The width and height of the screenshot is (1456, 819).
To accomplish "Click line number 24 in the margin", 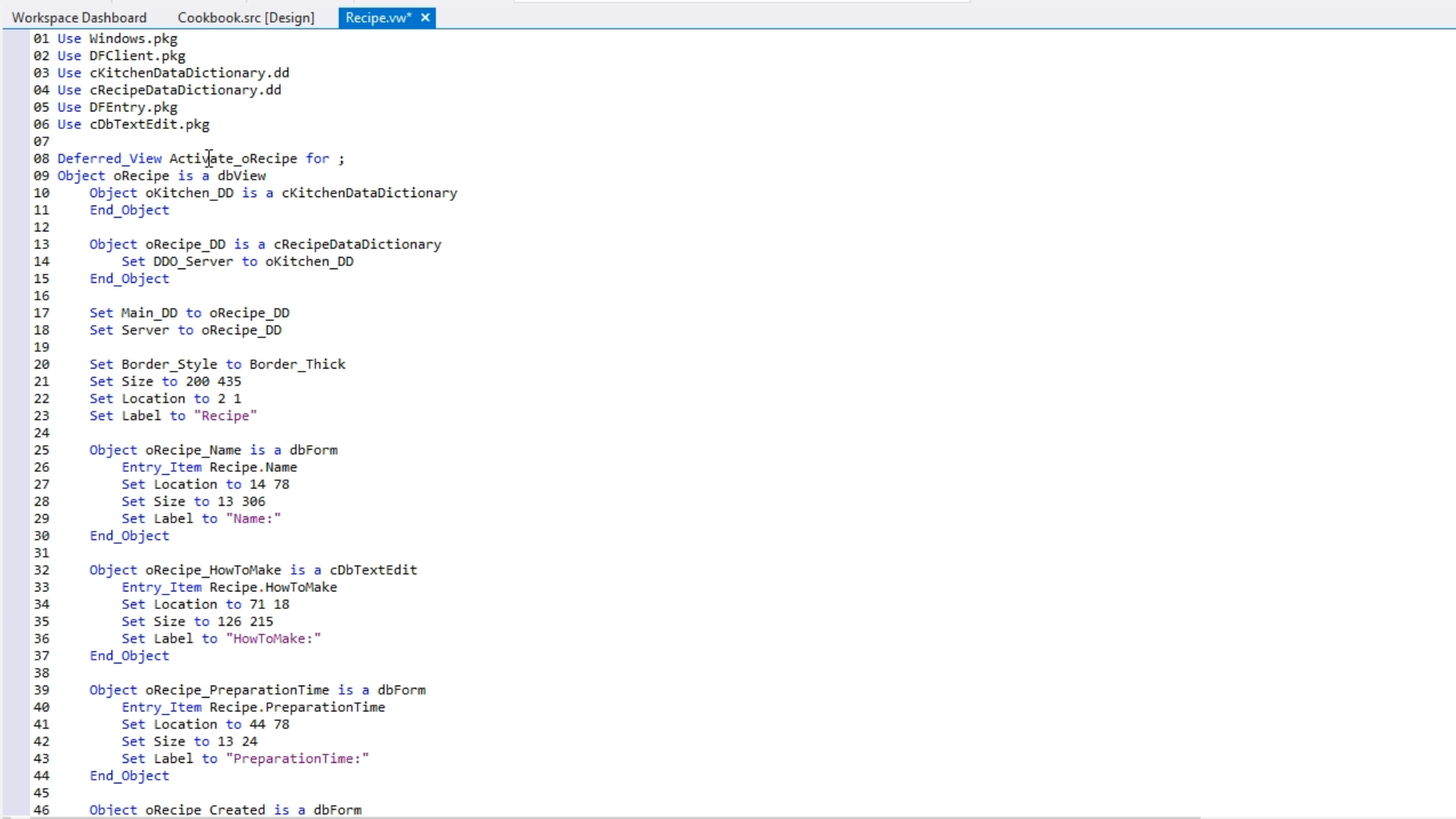I will point(42,433).
